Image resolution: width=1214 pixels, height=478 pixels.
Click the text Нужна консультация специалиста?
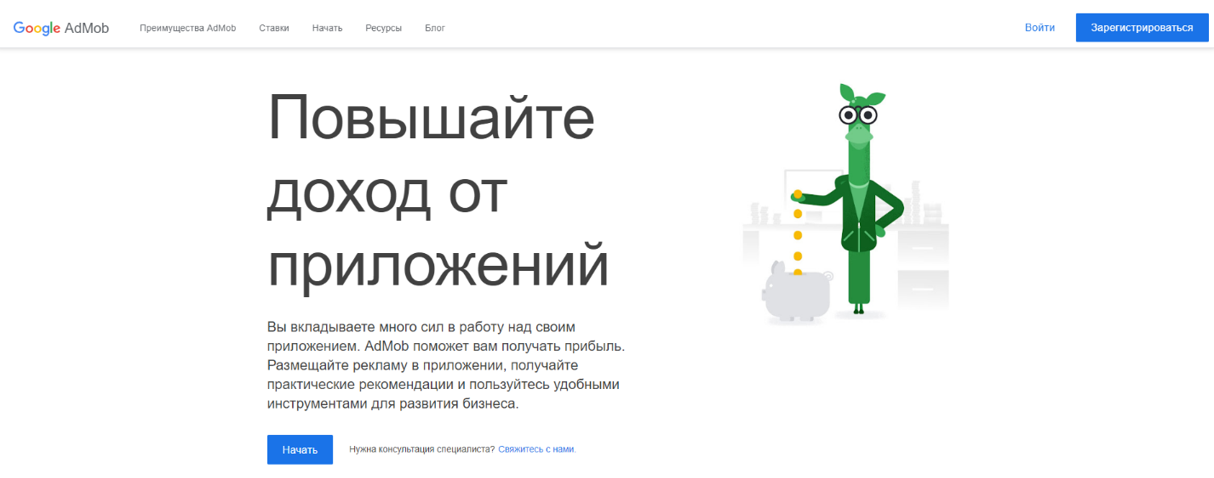coord(422,450)
